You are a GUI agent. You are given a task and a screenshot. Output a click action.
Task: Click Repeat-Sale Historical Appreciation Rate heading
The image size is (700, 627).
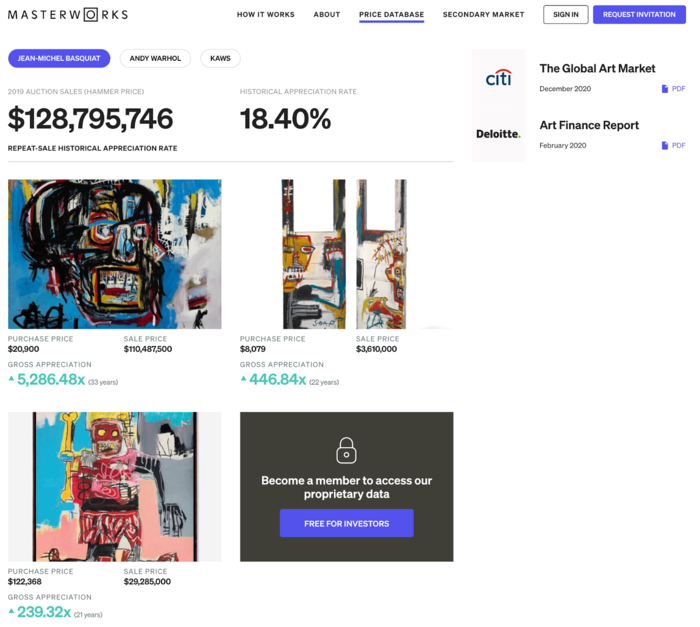(x=92, y=148)
